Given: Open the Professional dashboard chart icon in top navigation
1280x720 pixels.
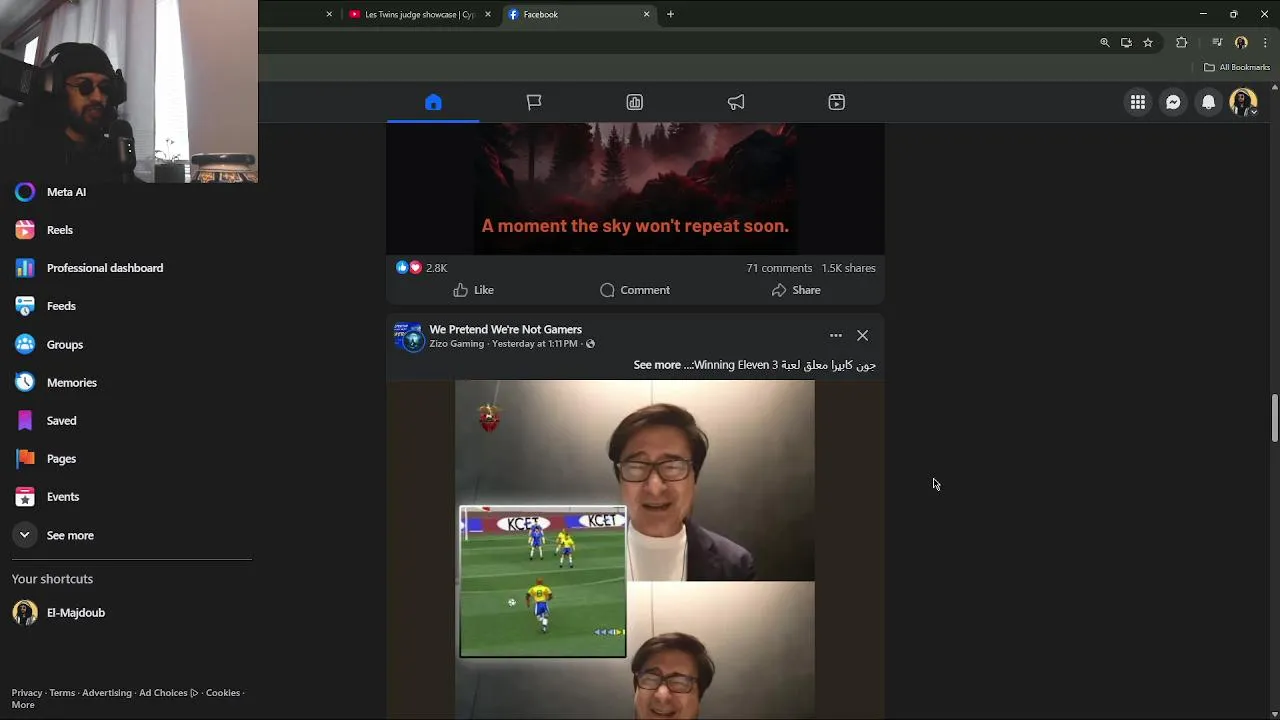Looking at the screenshot, I should (x=635, y=102).
